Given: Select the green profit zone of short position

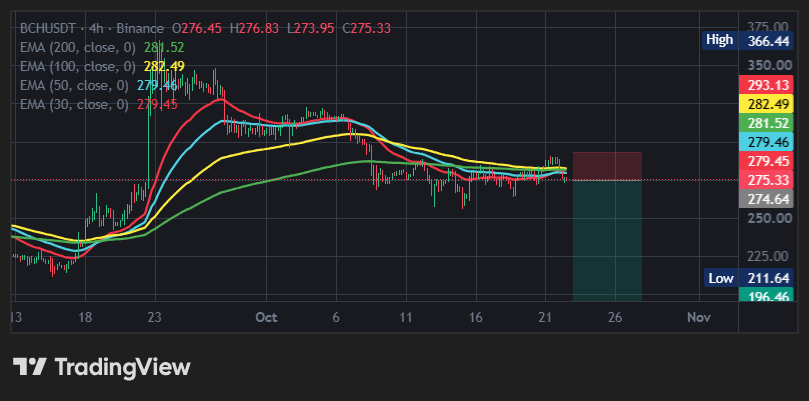Looking at the screenshot, I should point(607,240).
